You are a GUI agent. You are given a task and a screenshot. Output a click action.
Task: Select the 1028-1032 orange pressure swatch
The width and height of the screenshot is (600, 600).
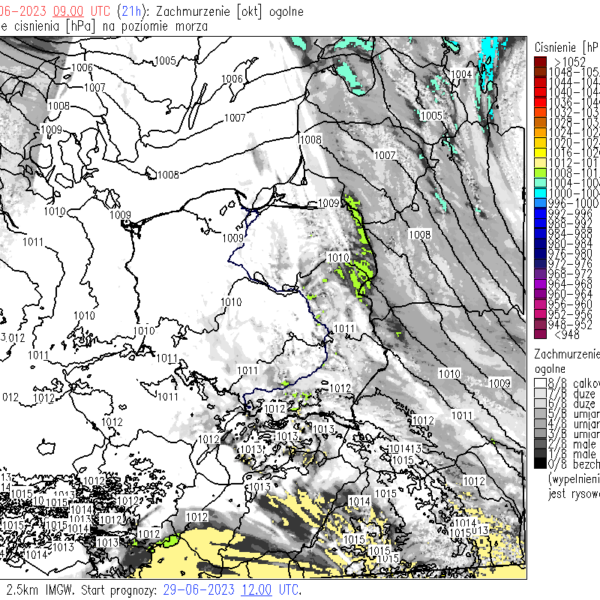tap(540, 122)
